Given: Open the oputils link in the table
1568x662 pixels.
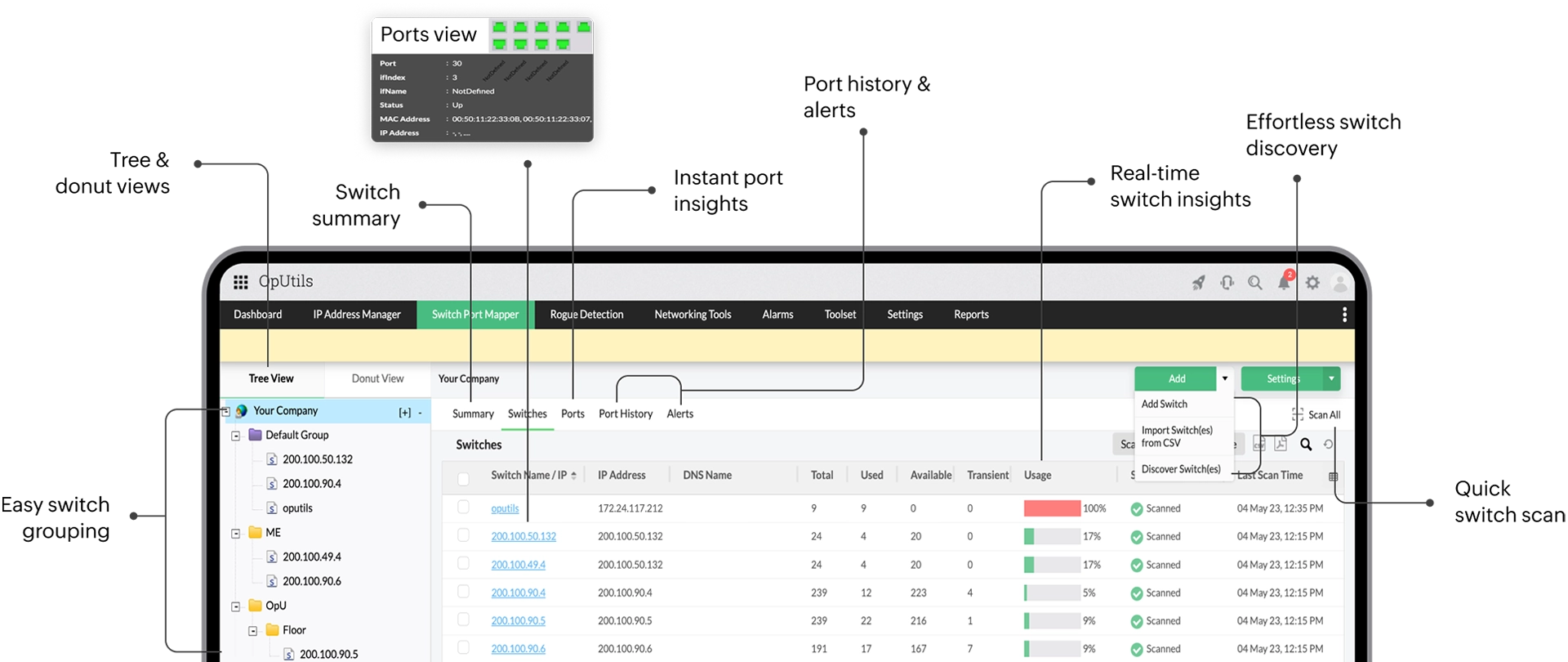Looking at the screenshot, I should click(505, 508).
